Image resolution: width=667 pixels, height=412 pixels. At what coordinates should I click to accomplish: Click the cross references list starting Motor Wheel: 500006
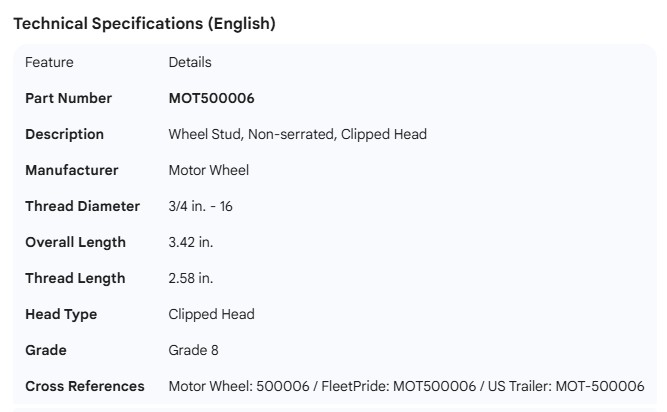pos(406,386)
